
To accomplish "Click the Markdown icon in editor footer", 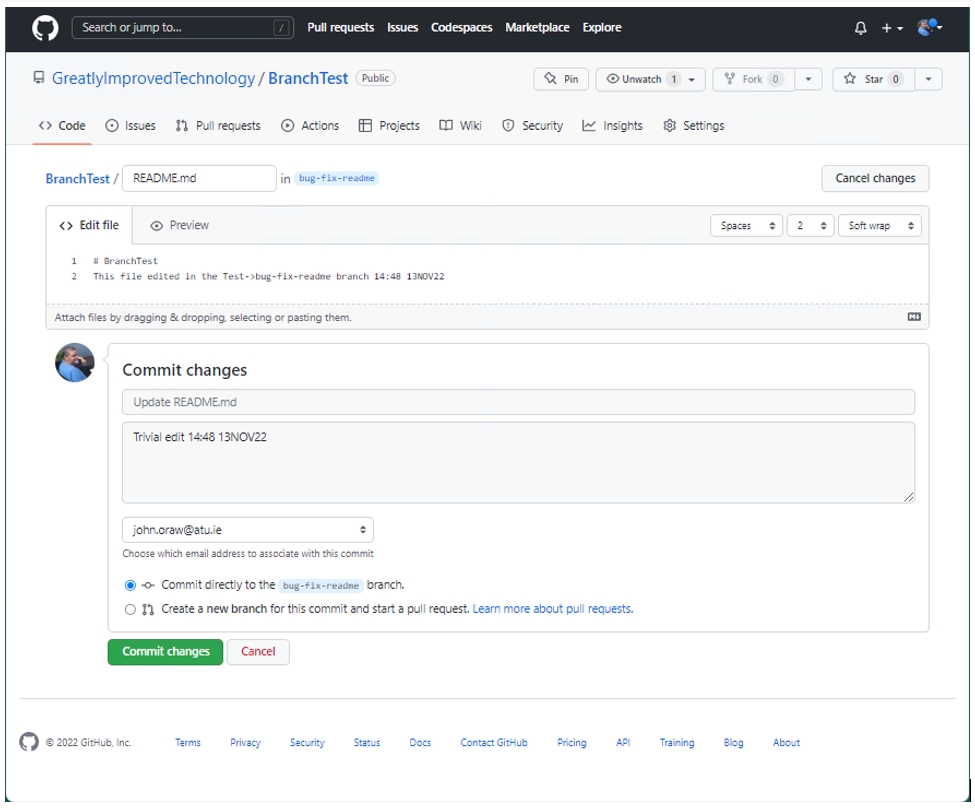I will click(x=913, y=317).
